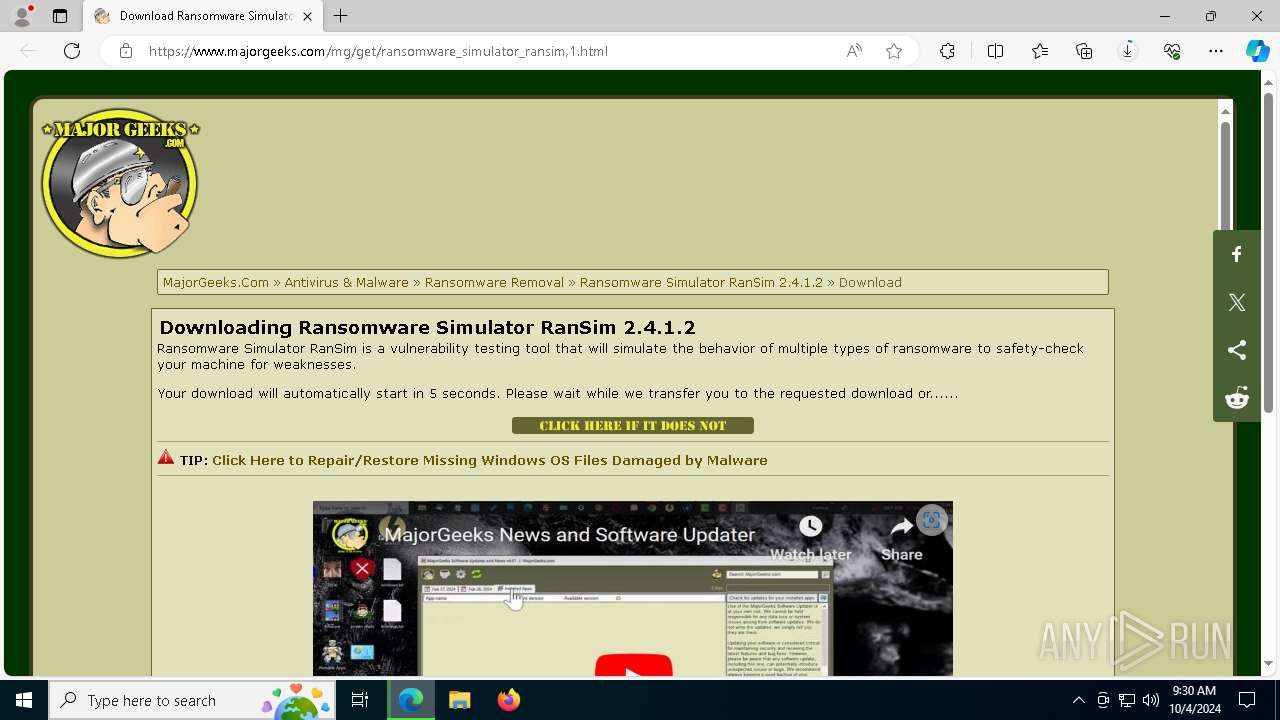The width and height of the screenshot is (1280, 720).
Task: Open the Extensions puzzle icon
Action: pyautogui.click(x=947, y=51)
